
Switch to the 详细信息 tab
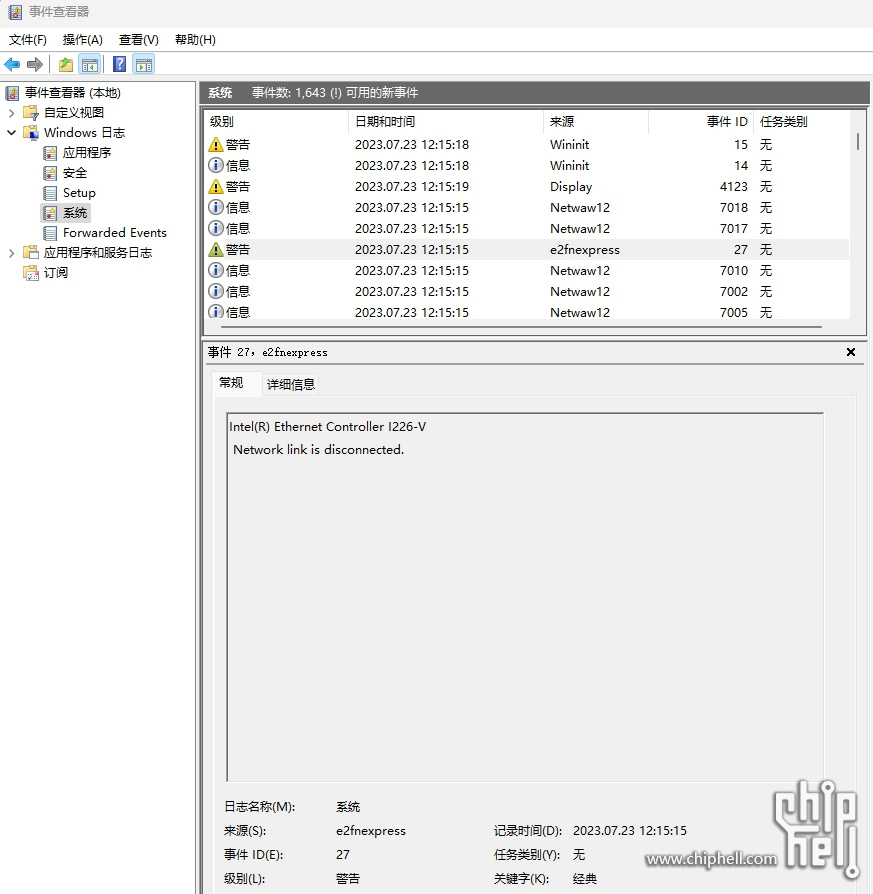pos(291,384)
